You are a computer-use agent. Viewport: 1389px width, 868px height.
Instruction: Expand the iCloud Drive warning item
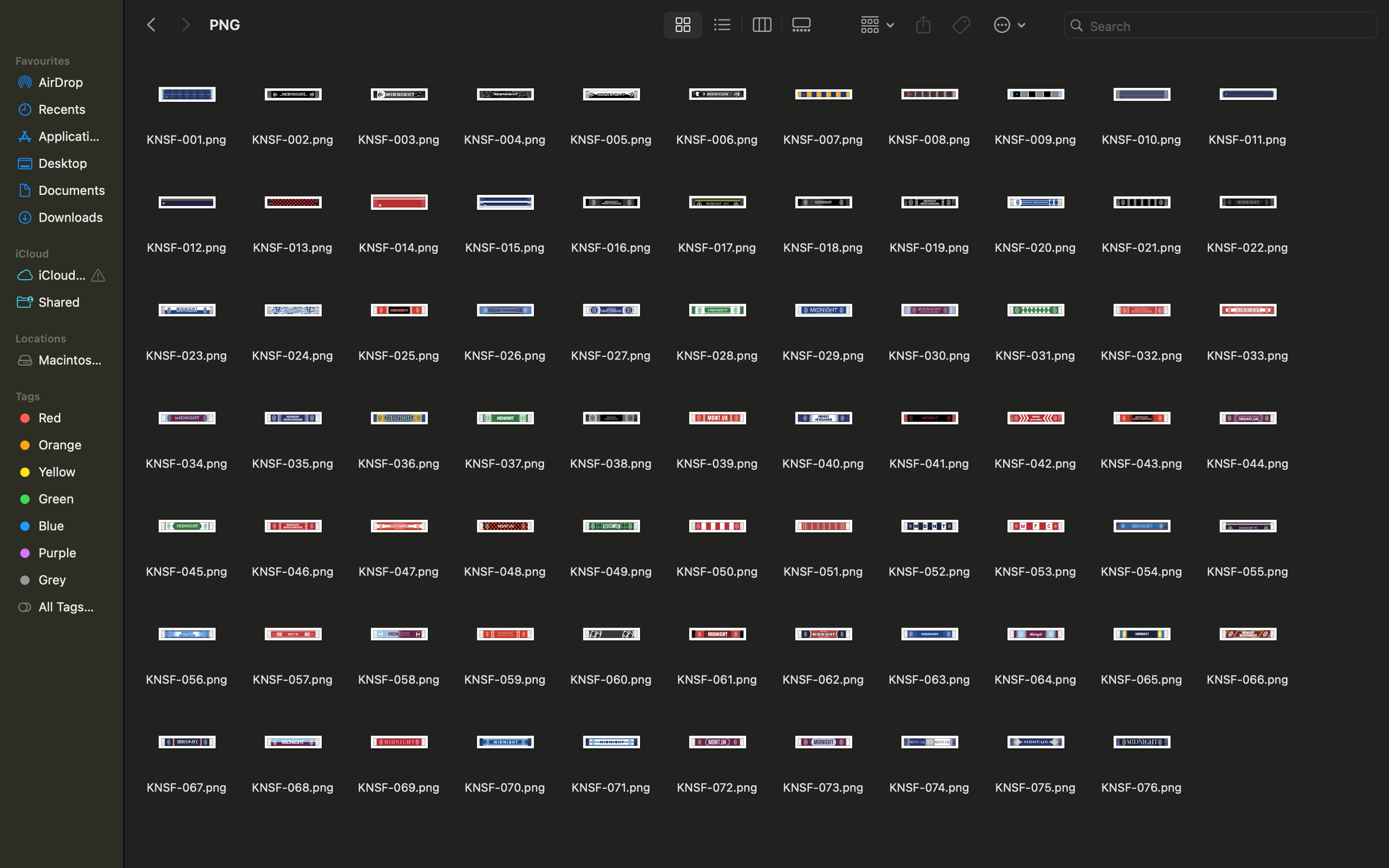click(98, 275)
